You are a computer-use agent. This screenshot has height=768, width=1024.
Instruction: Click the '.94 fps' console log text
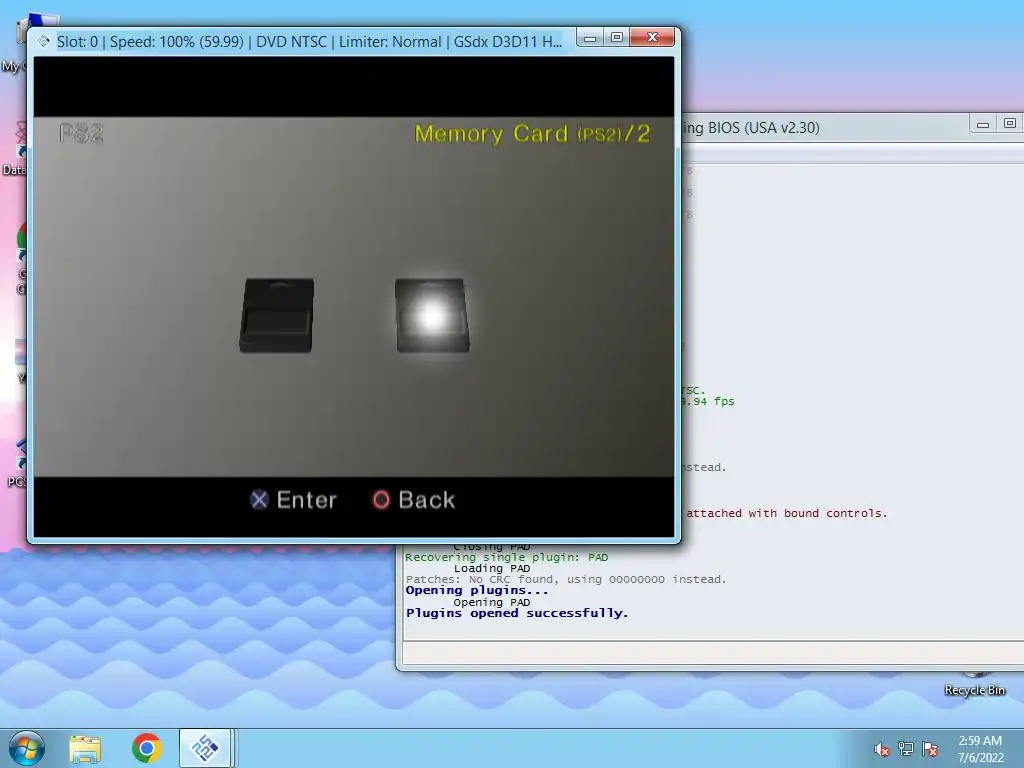[x=708, y=402]
